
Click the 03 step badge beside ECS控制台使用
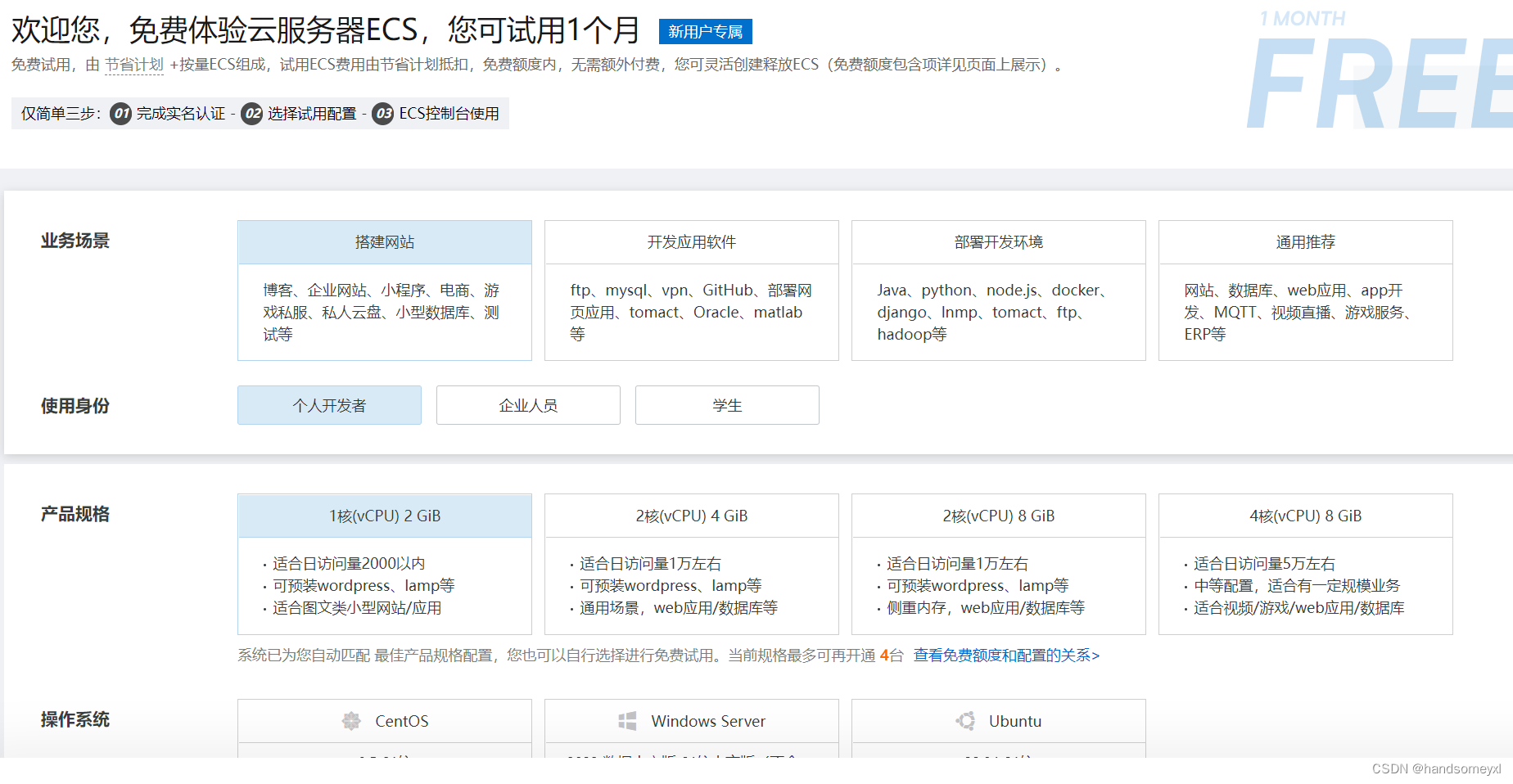click(x=382, y=114)
